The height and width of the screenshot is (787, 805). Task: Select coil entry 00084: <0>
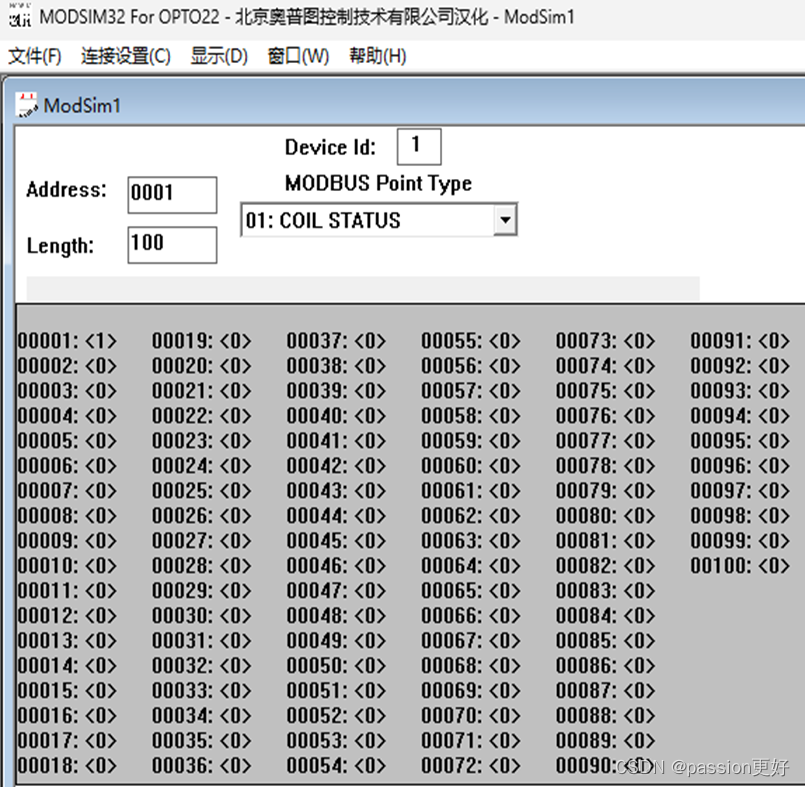pos(605,616)
